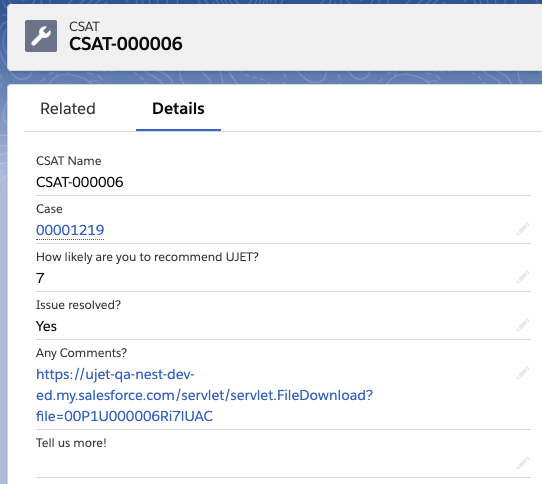Click the CSAT Name value CSAT-000006
The width and height of the screenshot is (542, 484).
pos(80,182)
